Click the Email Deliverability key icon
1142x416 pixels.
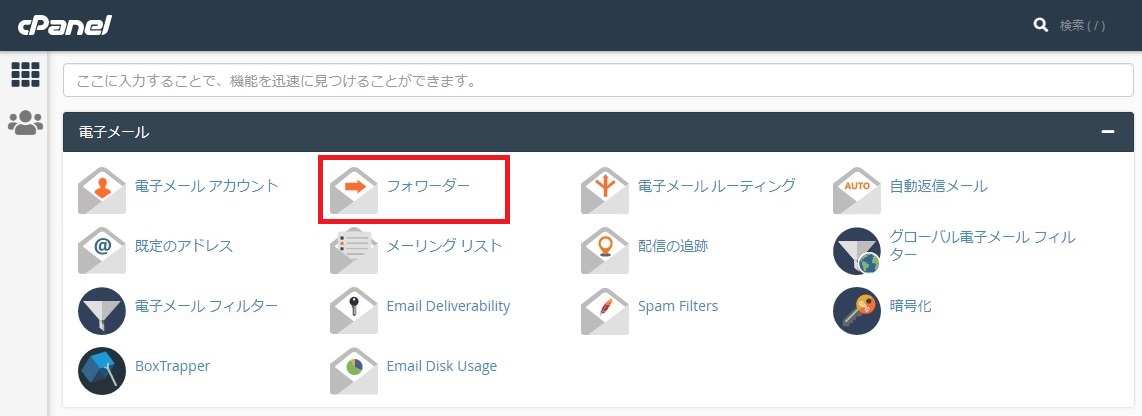click(354, 311)
